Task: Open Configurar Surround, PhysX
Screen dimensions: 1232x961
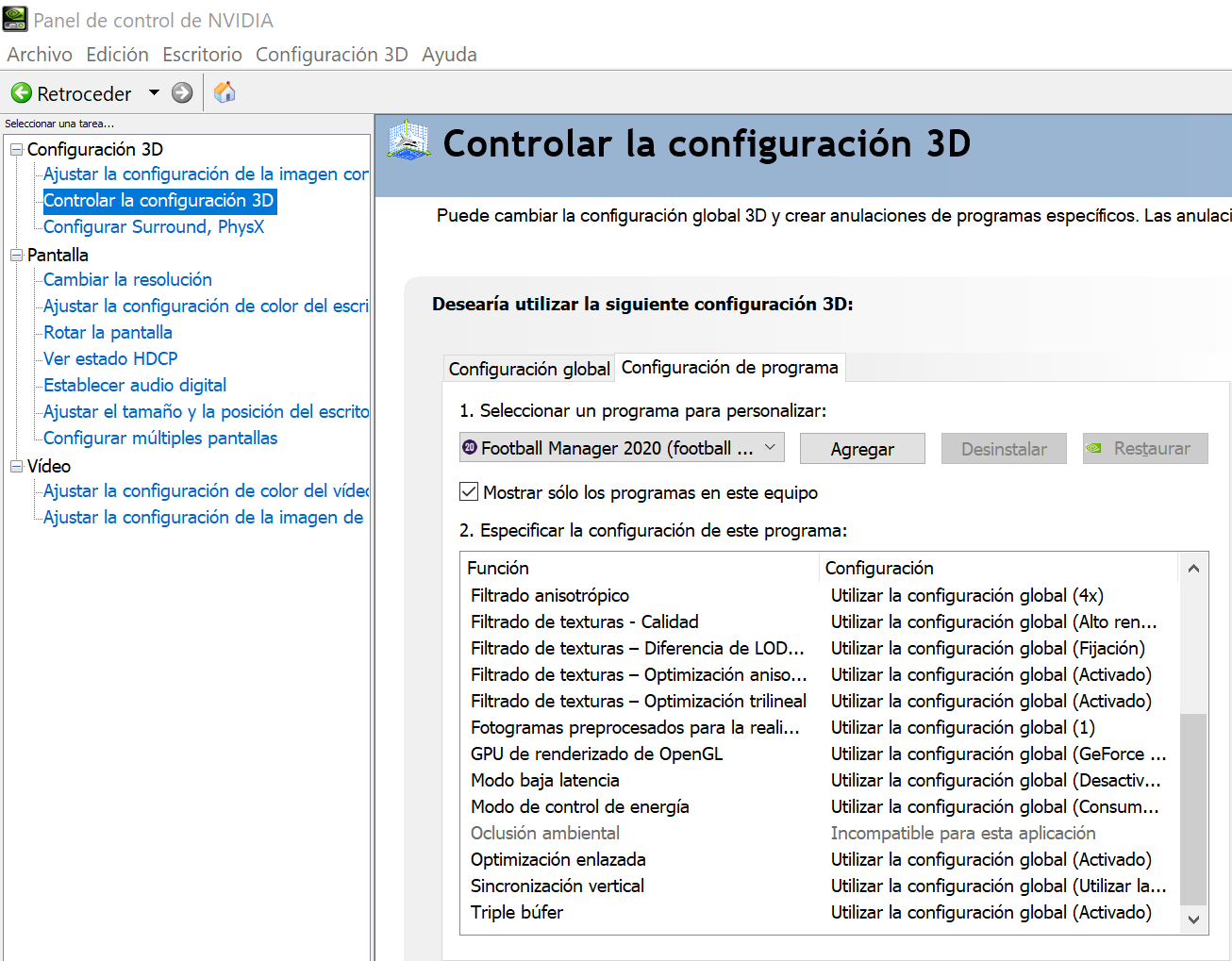Action: [x=154, y=226]
